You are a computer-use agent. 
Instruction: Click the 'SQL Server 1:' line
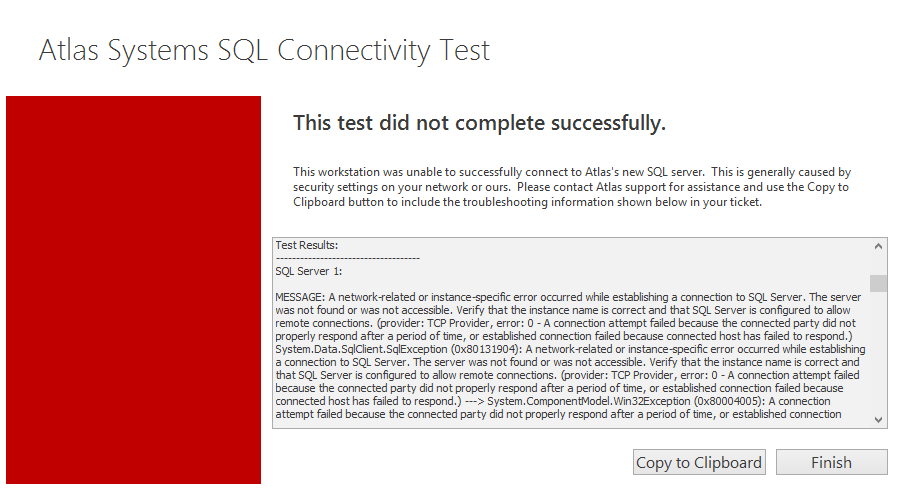pyautogui.click(x=309, y=271)
